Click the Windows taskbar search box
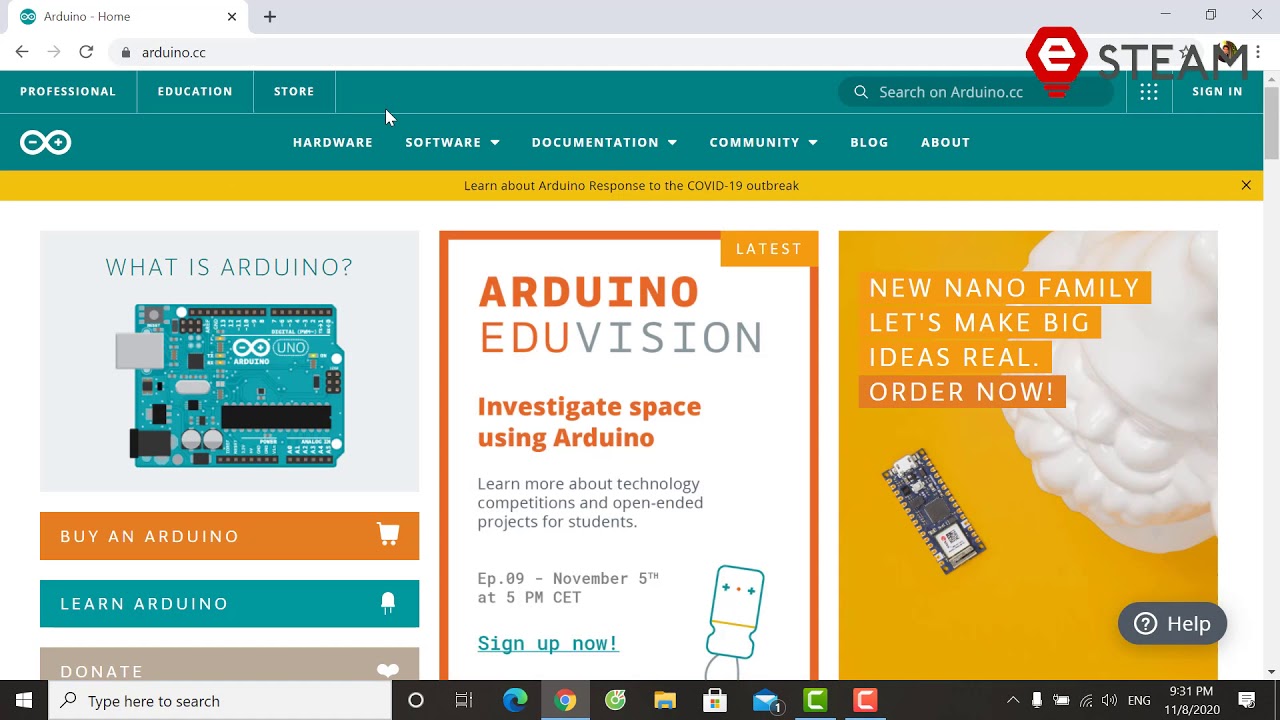The width and height of the screenshot is (1280, 720). 220,701
